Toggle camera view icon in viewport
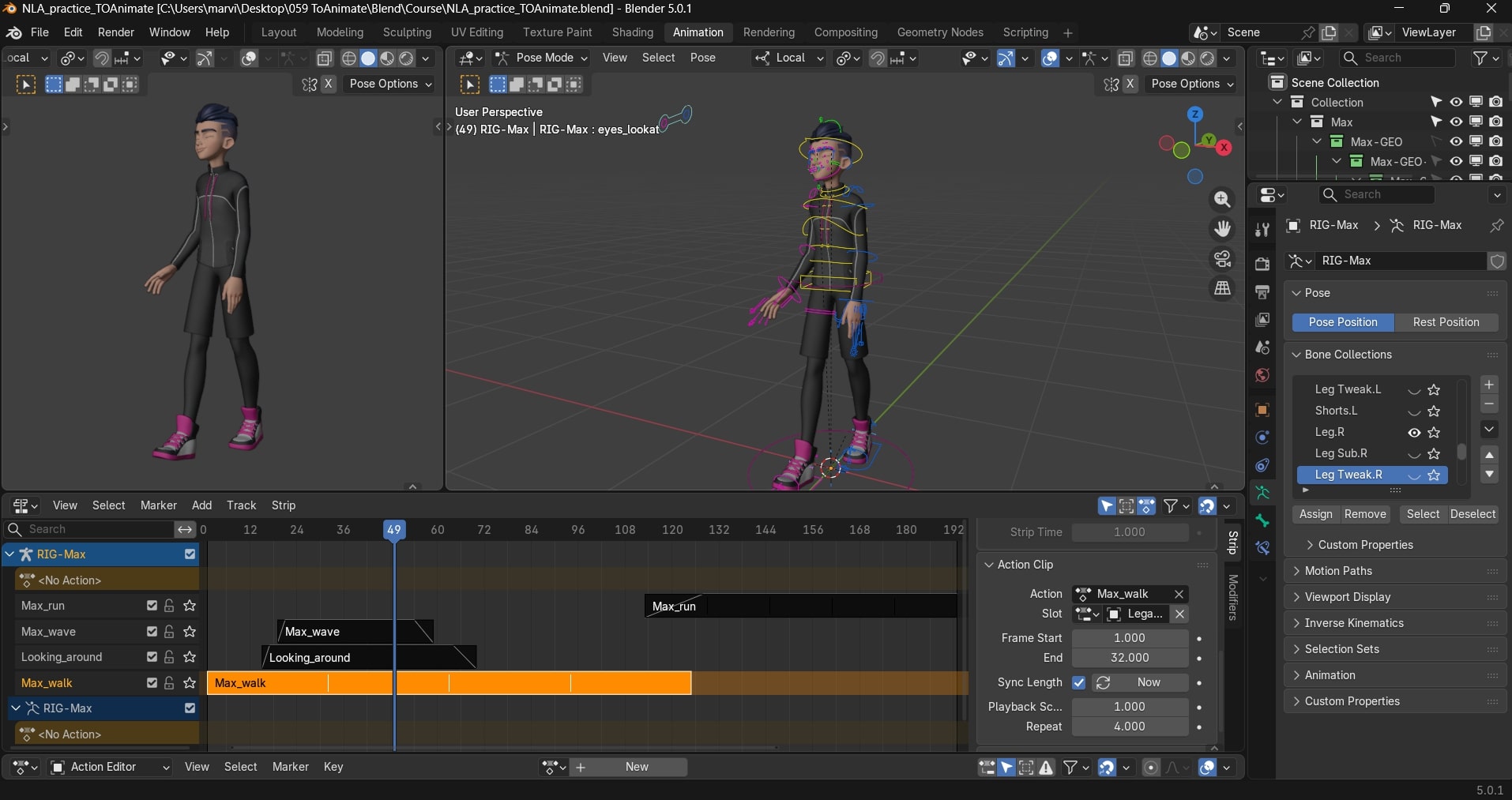Viewport: 1512px width, 800px height. coord(1222,259)
